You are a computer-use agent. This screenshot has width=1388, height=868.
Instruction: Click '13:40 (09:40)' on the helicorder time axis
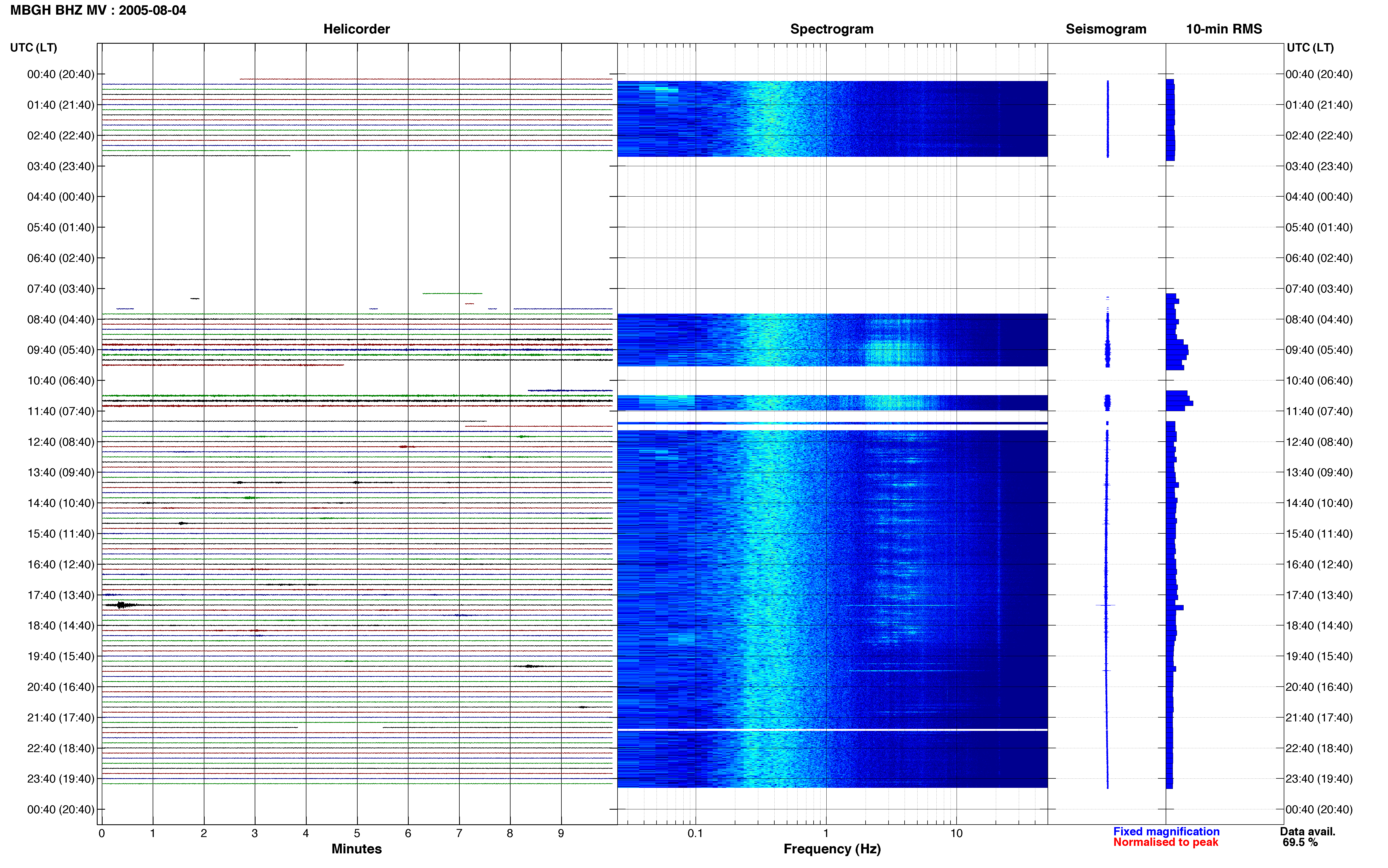coord(61,473)
